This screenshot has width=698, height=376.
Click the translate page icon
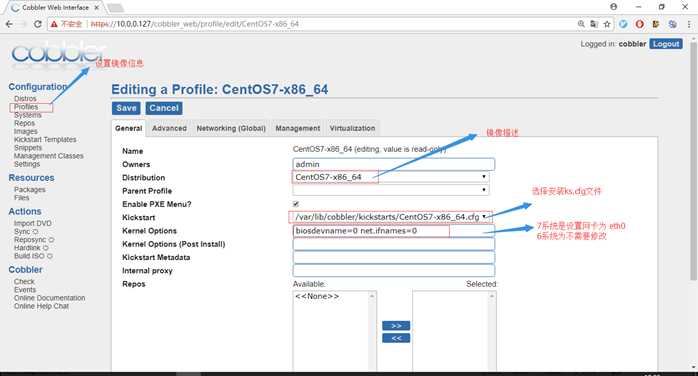(x=594, y=24)
